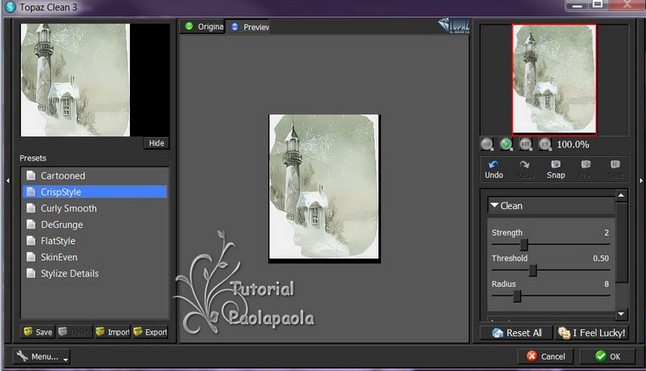Screen dimensions: 646x371
Task: Import a preset file
Action: (x=112, y=332)
